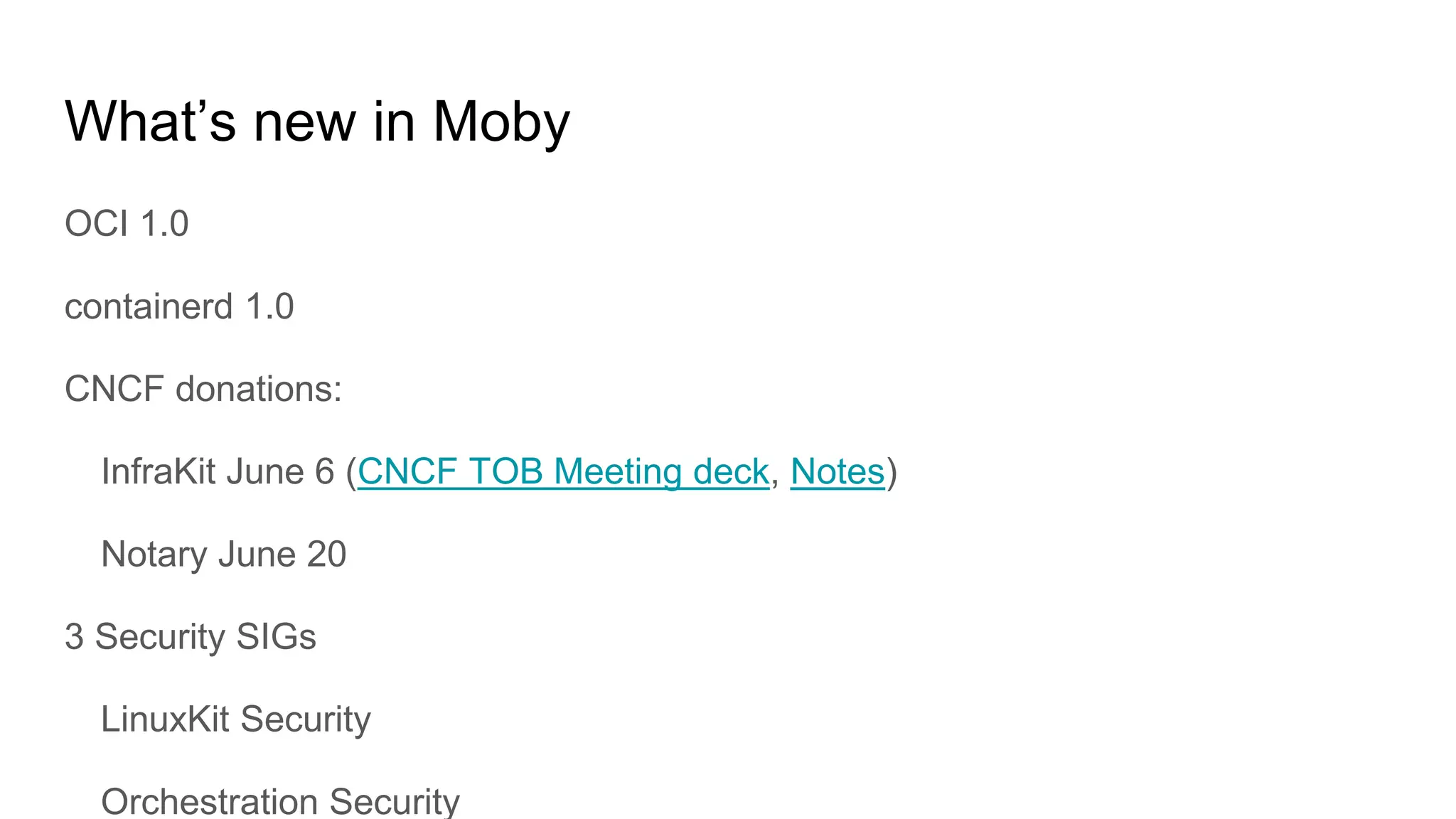Click the word InfraKit
Viewport: 1456px width, 819px height.
(159, 472)
